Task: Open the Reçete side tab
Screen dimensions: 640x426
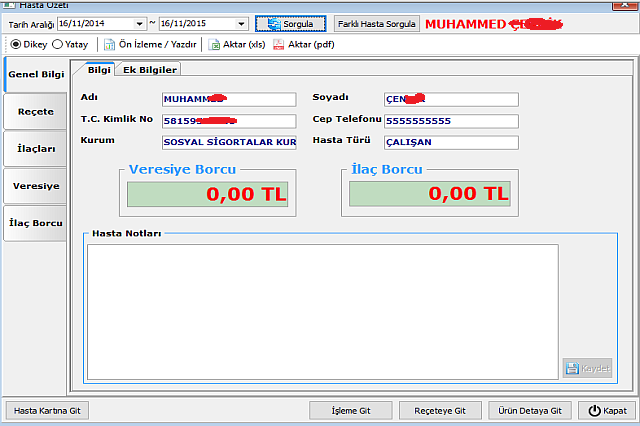Action: [35, 111]
